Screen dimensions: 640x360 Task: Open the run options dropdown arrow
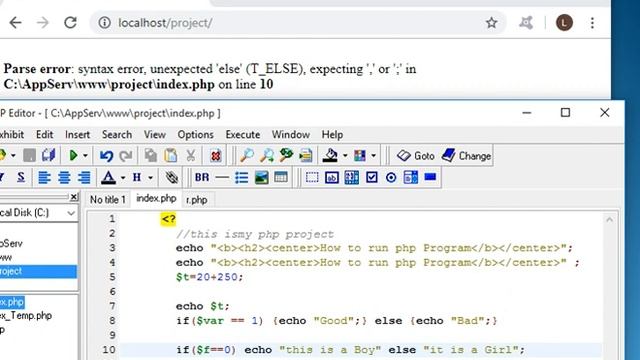coord(85,156)
